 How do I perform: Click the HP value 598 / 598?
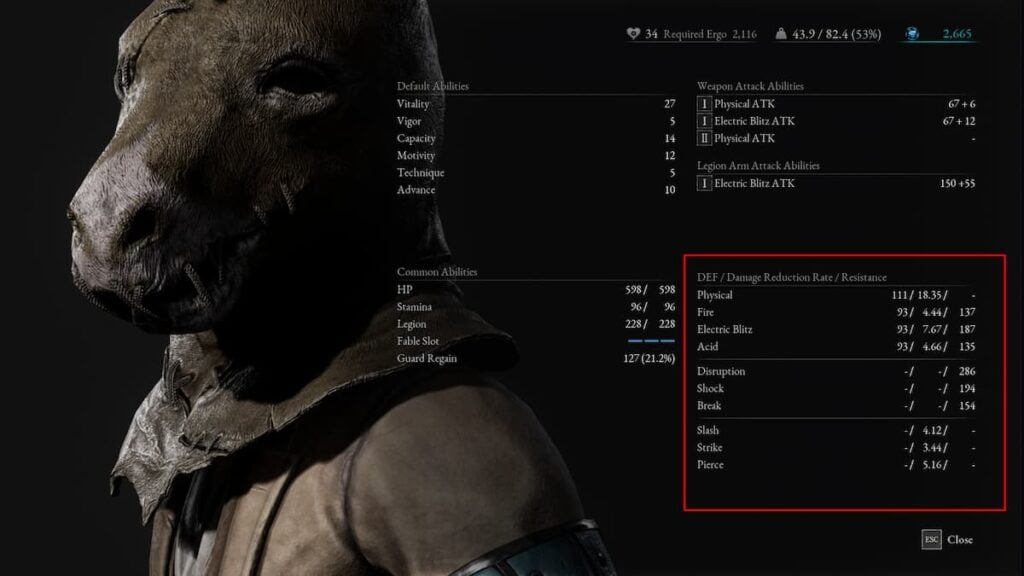650,289
